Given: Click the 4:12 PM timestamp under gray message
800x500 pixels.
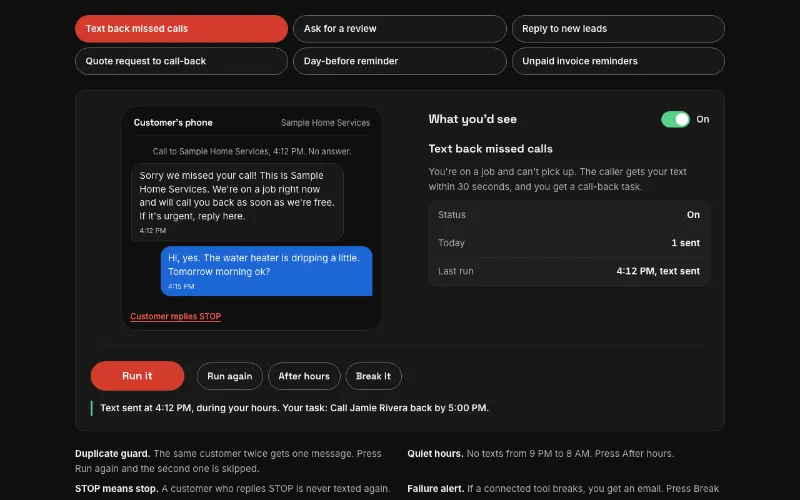Looking at the screenshot, I should tap(153, 231).
